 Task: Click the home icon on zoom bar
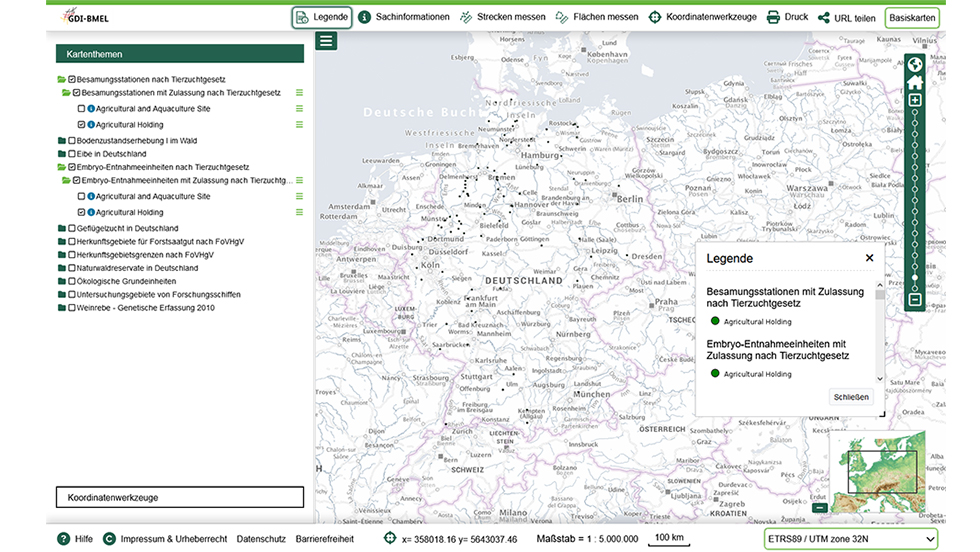pyautogui.click(x=914, y=83)
